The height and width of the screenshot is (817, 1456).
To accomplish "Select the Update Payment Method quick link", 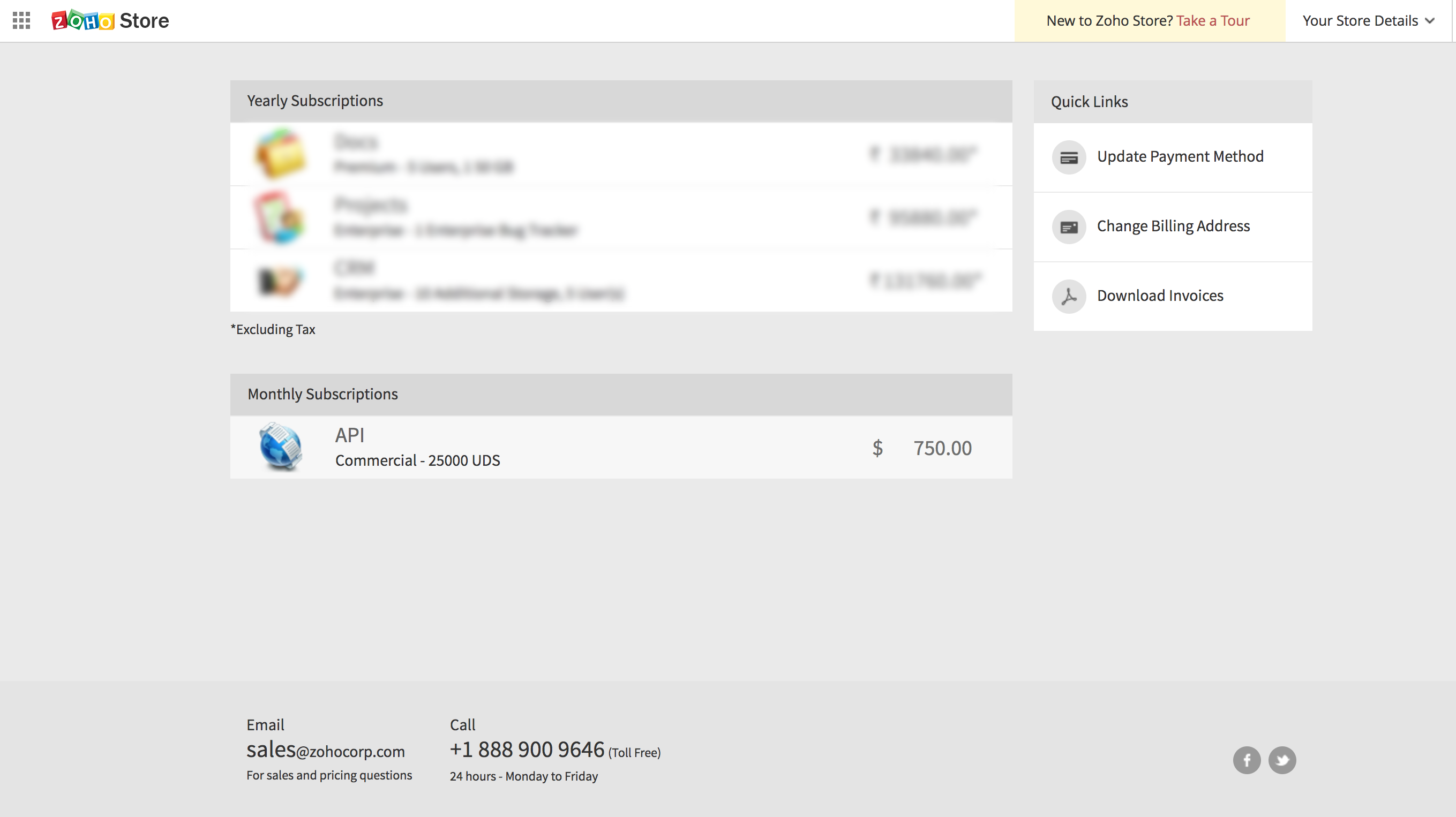I will (x=1180, y=156).
